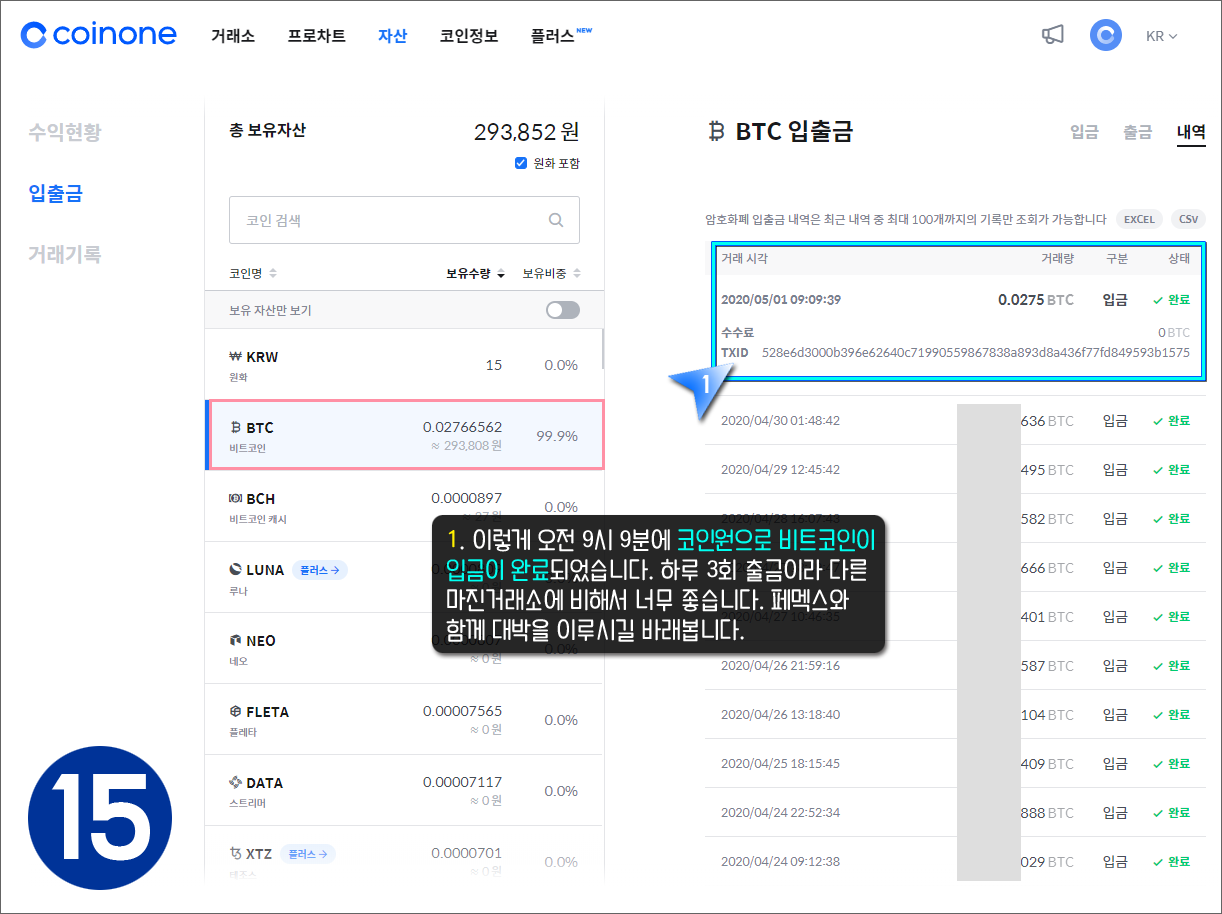Viewport: 1222px width, 914px height.
Task: Switch to the 입금 tab
Action: (x=1084, y=132)
